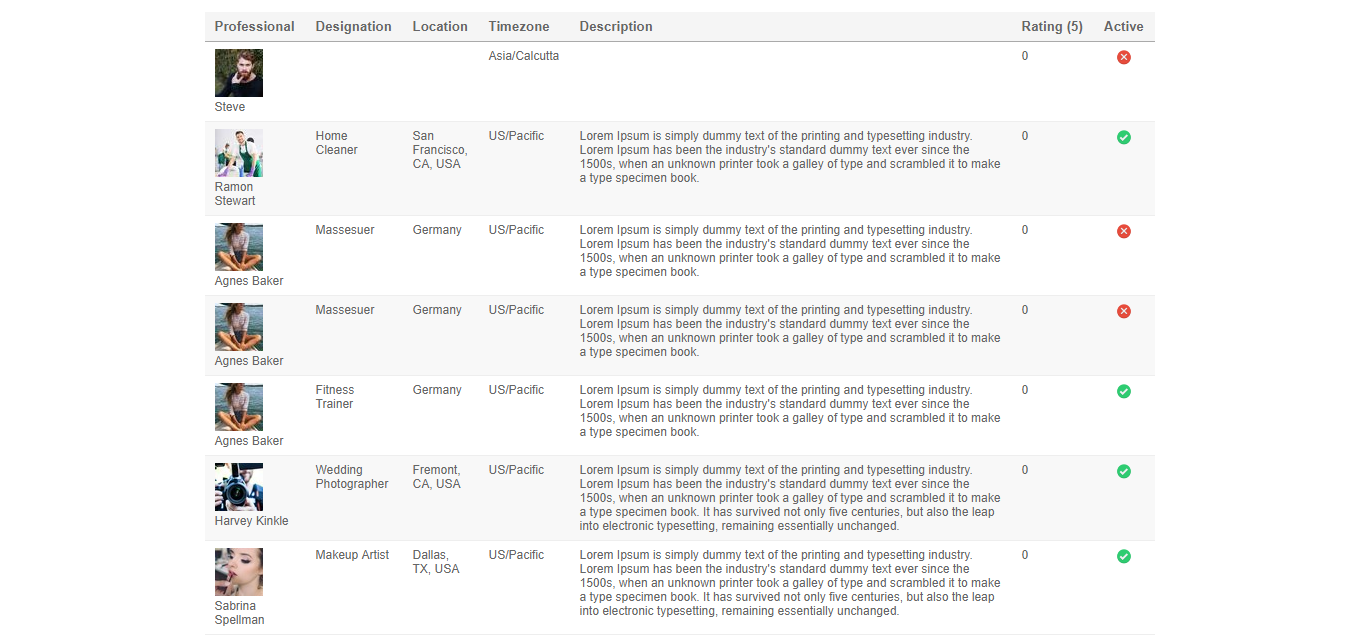The image size is (1349, 640).
Task: Click red inactive icon in first Massesuer row
Action: coord(1123,231)
